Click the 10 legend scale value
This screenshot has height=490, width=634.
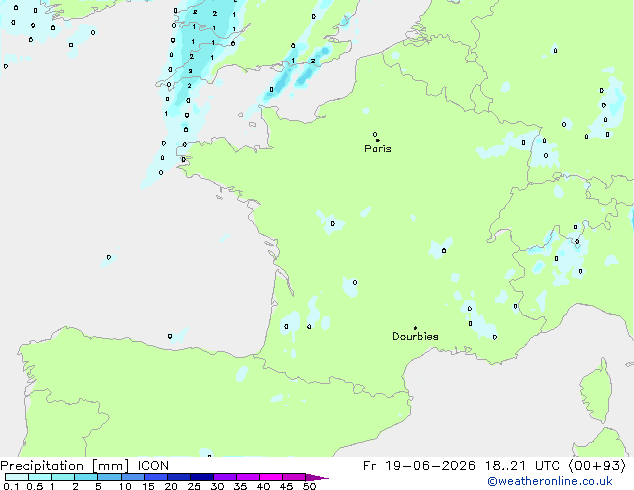tap(125, 486)
